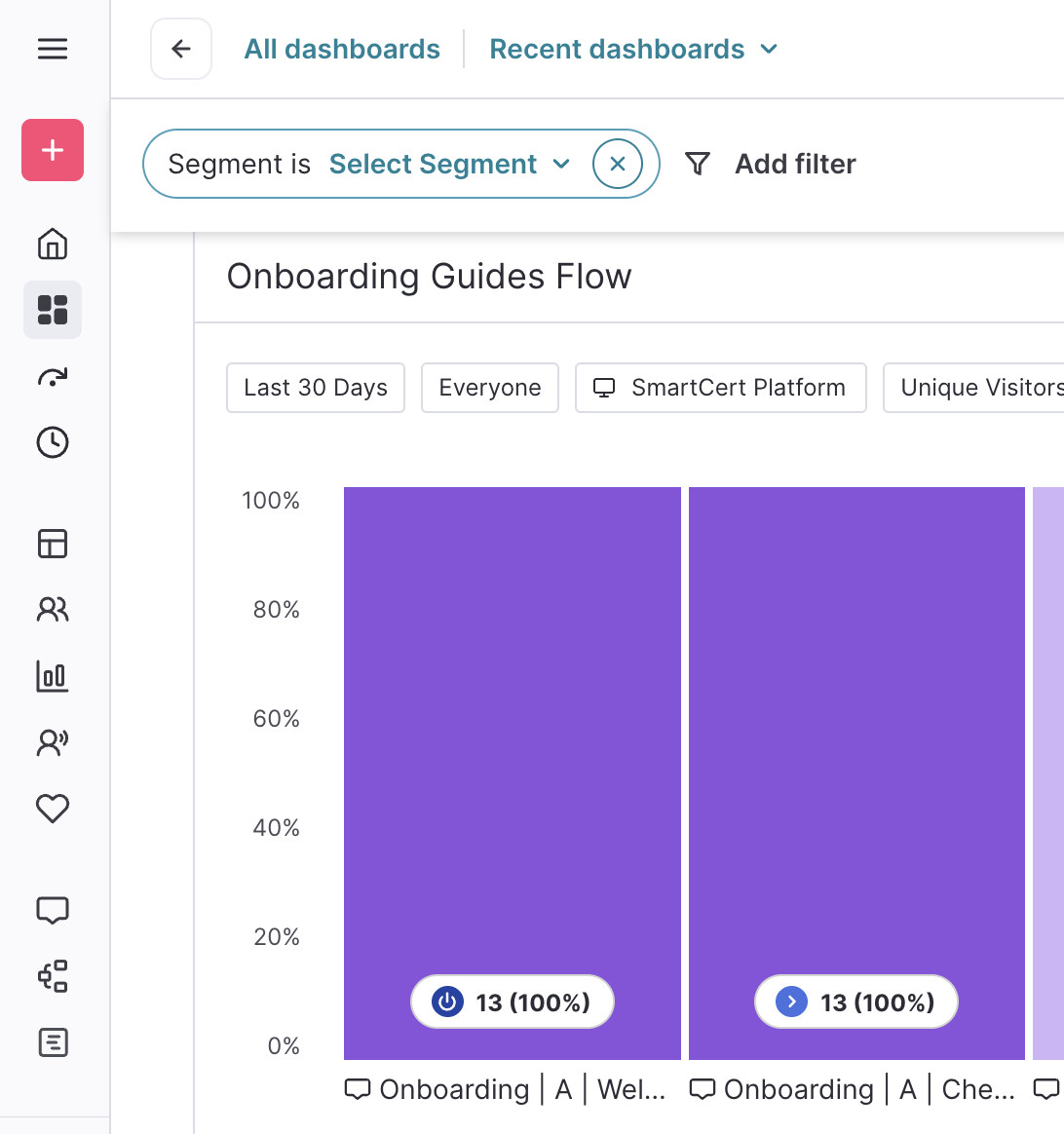Remove the Segment filter with X
The height and width of the screenshot is (1134, 1064).
click(x=618, y=164)
